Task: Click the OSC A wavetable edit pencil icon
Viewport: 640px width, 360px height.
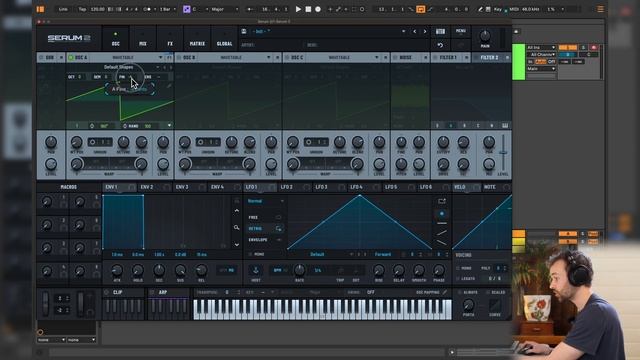Action: [x=169, y=86]
